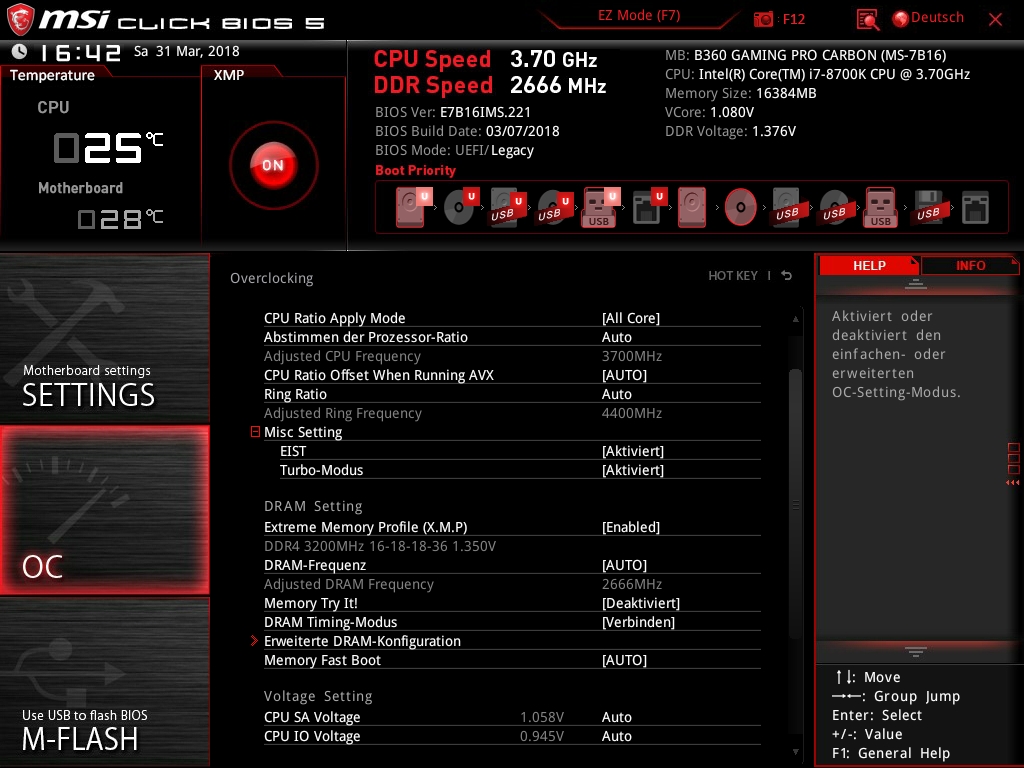Select the highlighted UEFI USB key boot icon
The height and width of the screenshot is (768, 1024).
(x=601, y=207)
